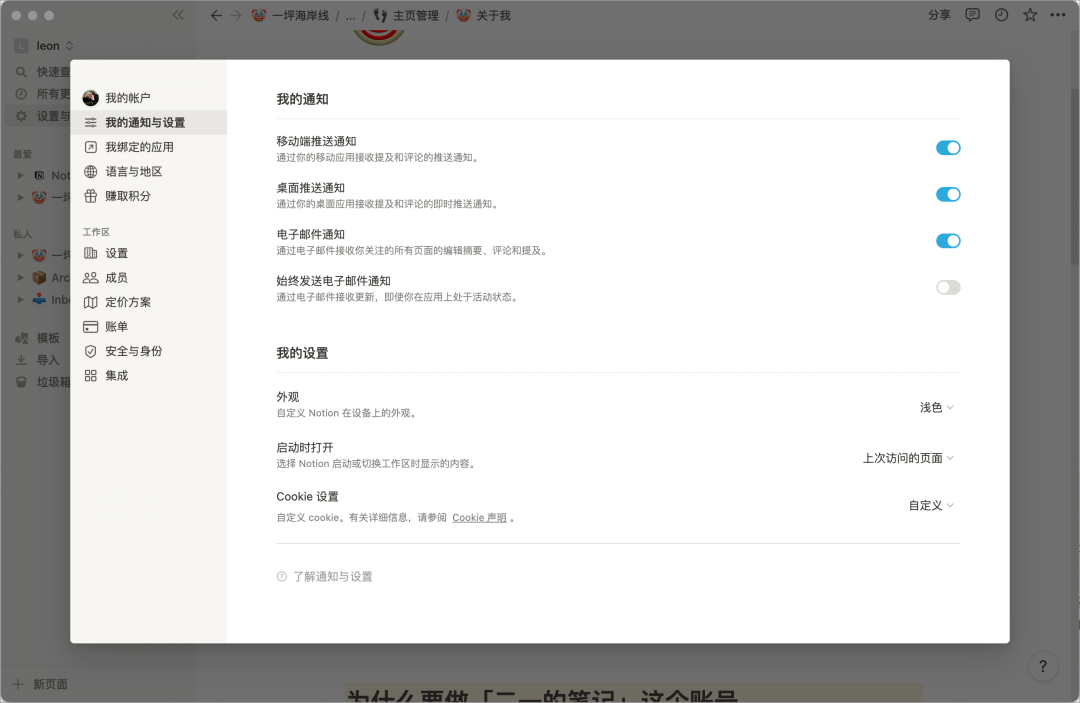Open 模板 templates in sidebar
Screen dimensions: 1080x703
coord(38,338)
